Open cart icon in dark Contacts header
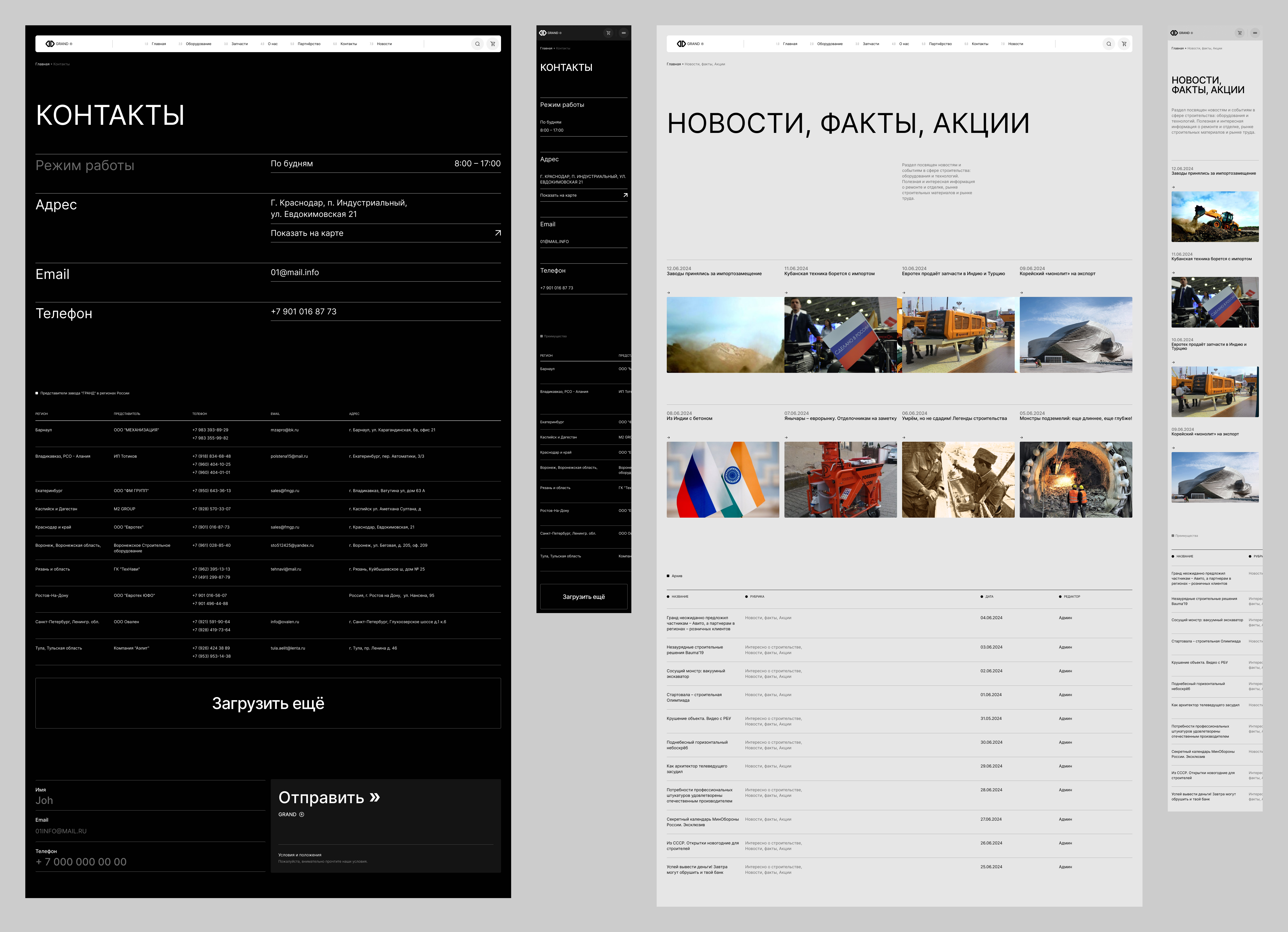 point(493,44)
